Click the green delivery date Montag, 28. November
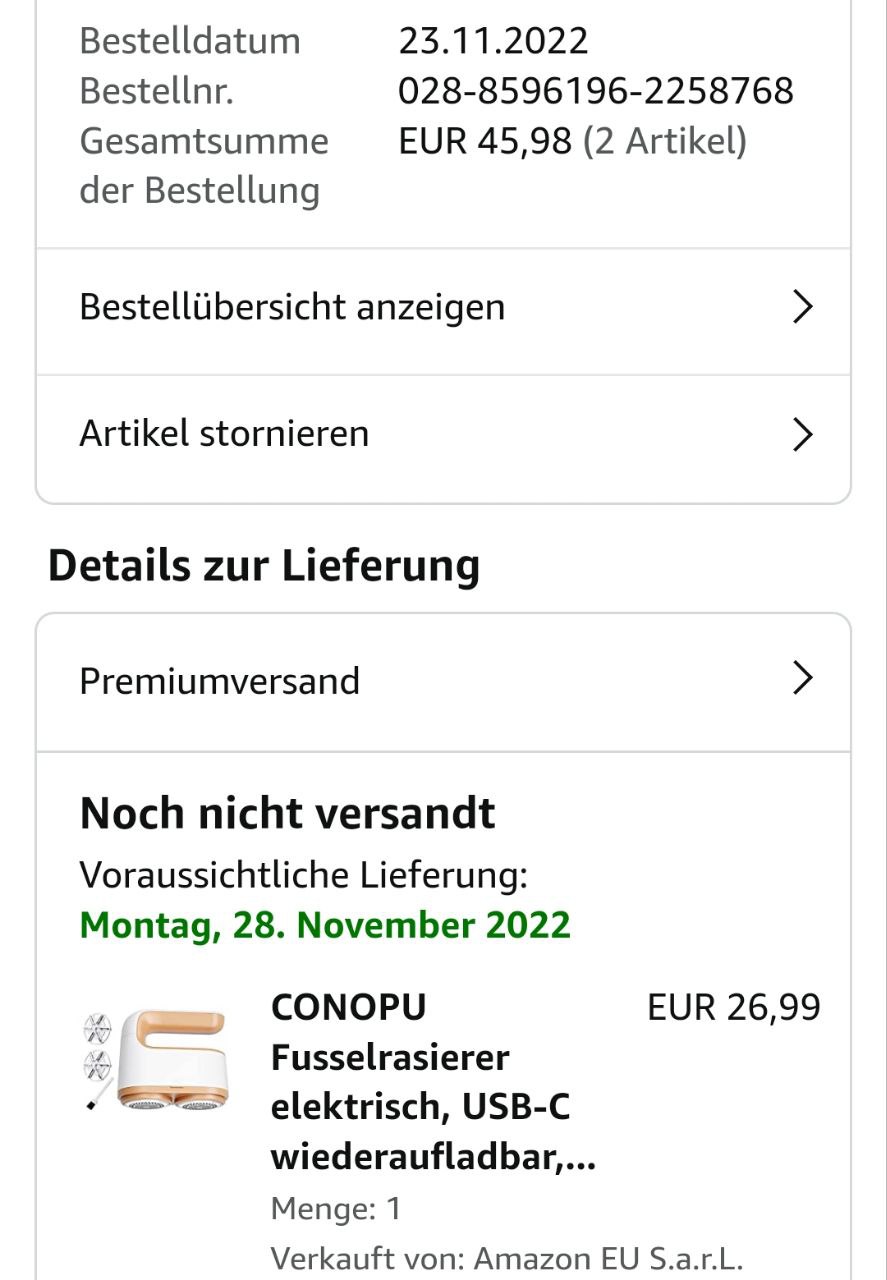The image size is (887, 1280). pos(325,925)
